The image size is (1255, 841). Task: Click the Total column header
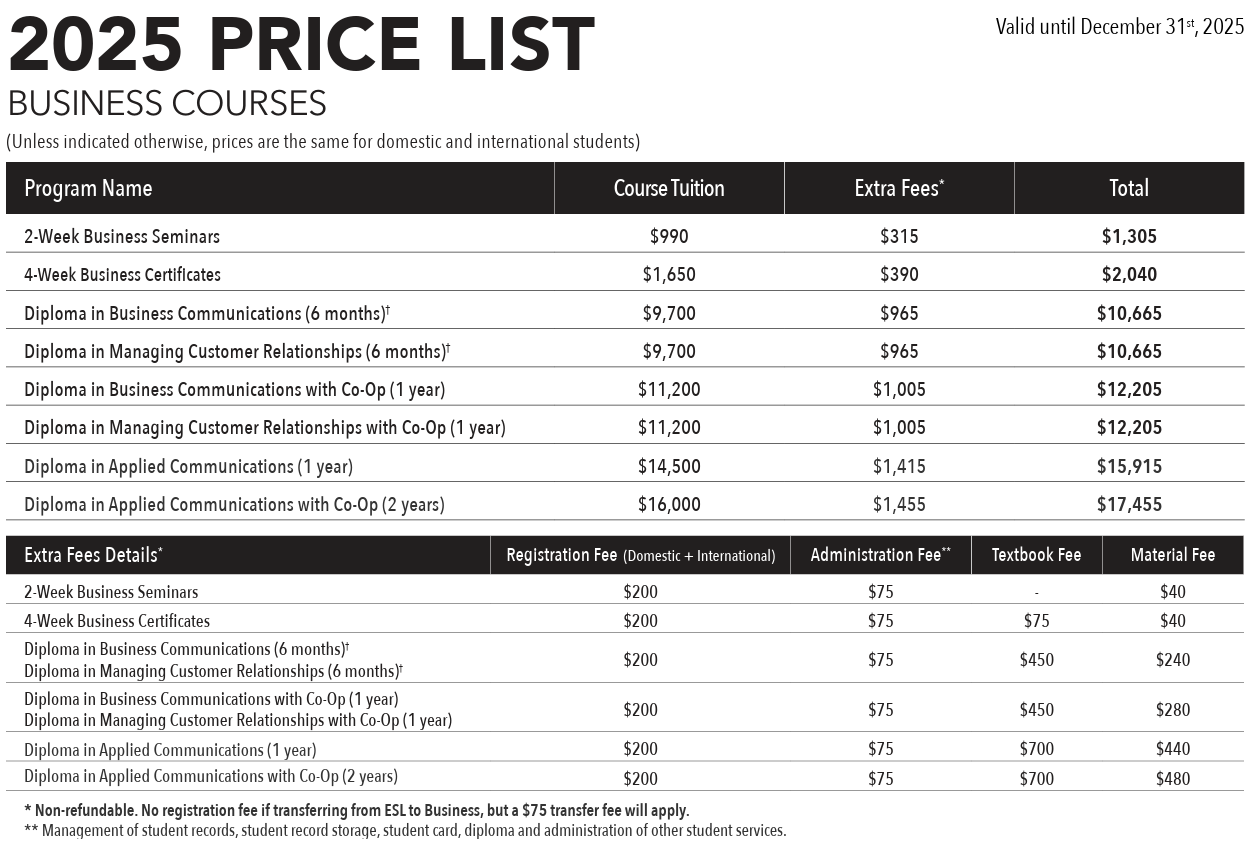[x=1129, y=188]
